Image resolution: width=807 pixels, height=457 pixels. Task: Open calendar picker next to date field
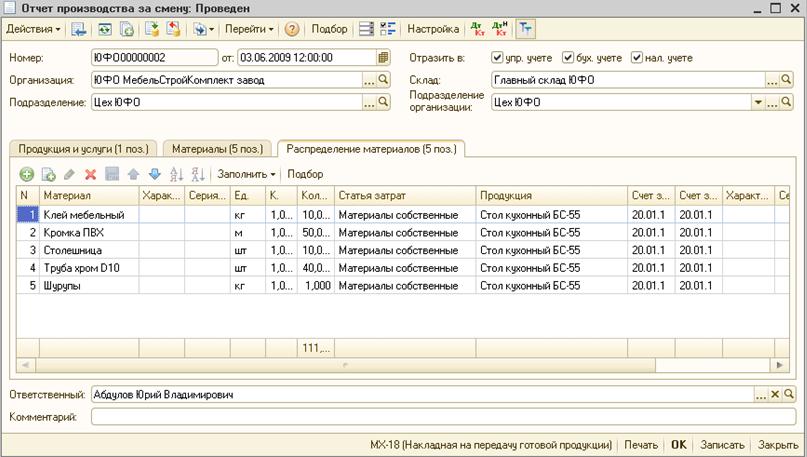tap(384, 58)
